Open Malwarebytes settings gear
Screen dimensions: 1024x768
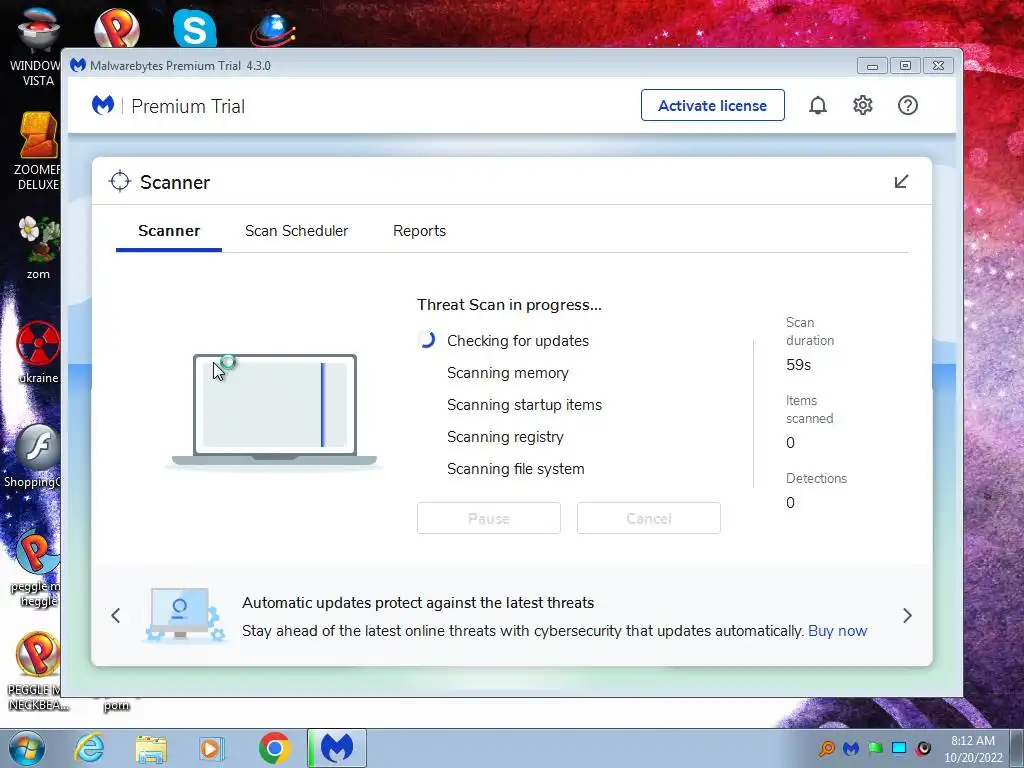point(863,105)
